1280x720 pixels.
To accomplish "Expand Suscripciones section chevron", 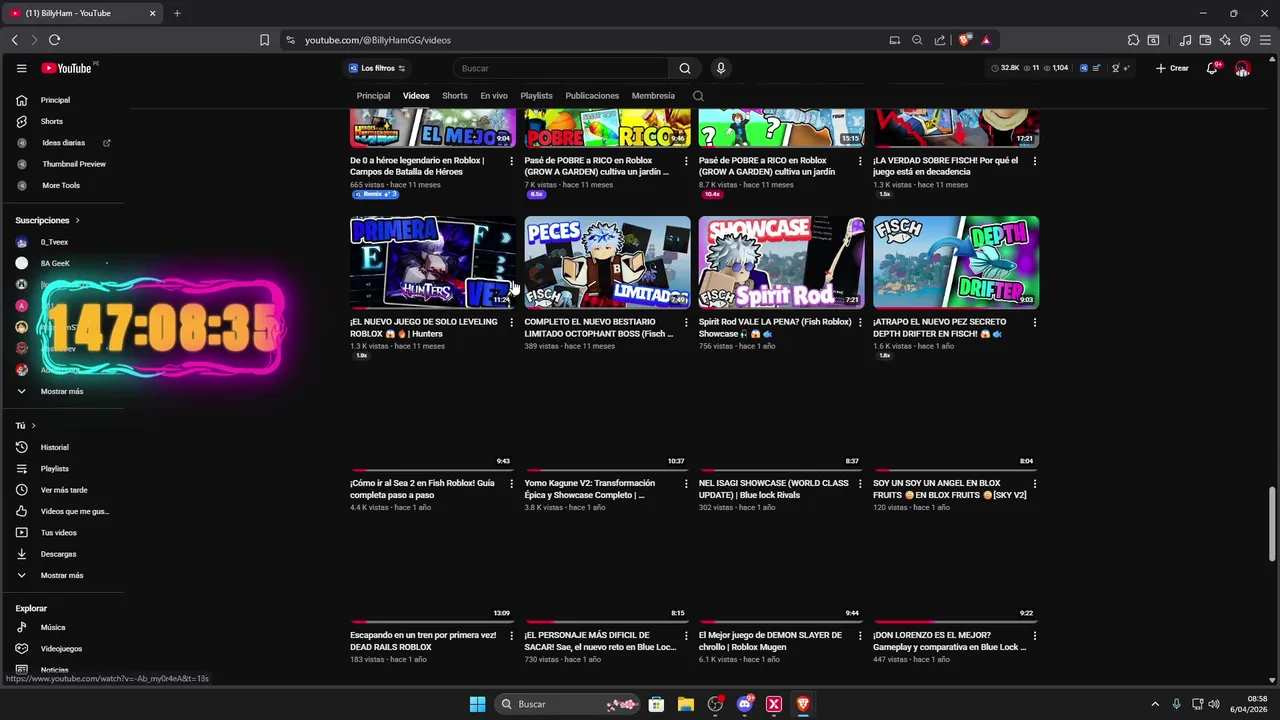I will [77, 220].
